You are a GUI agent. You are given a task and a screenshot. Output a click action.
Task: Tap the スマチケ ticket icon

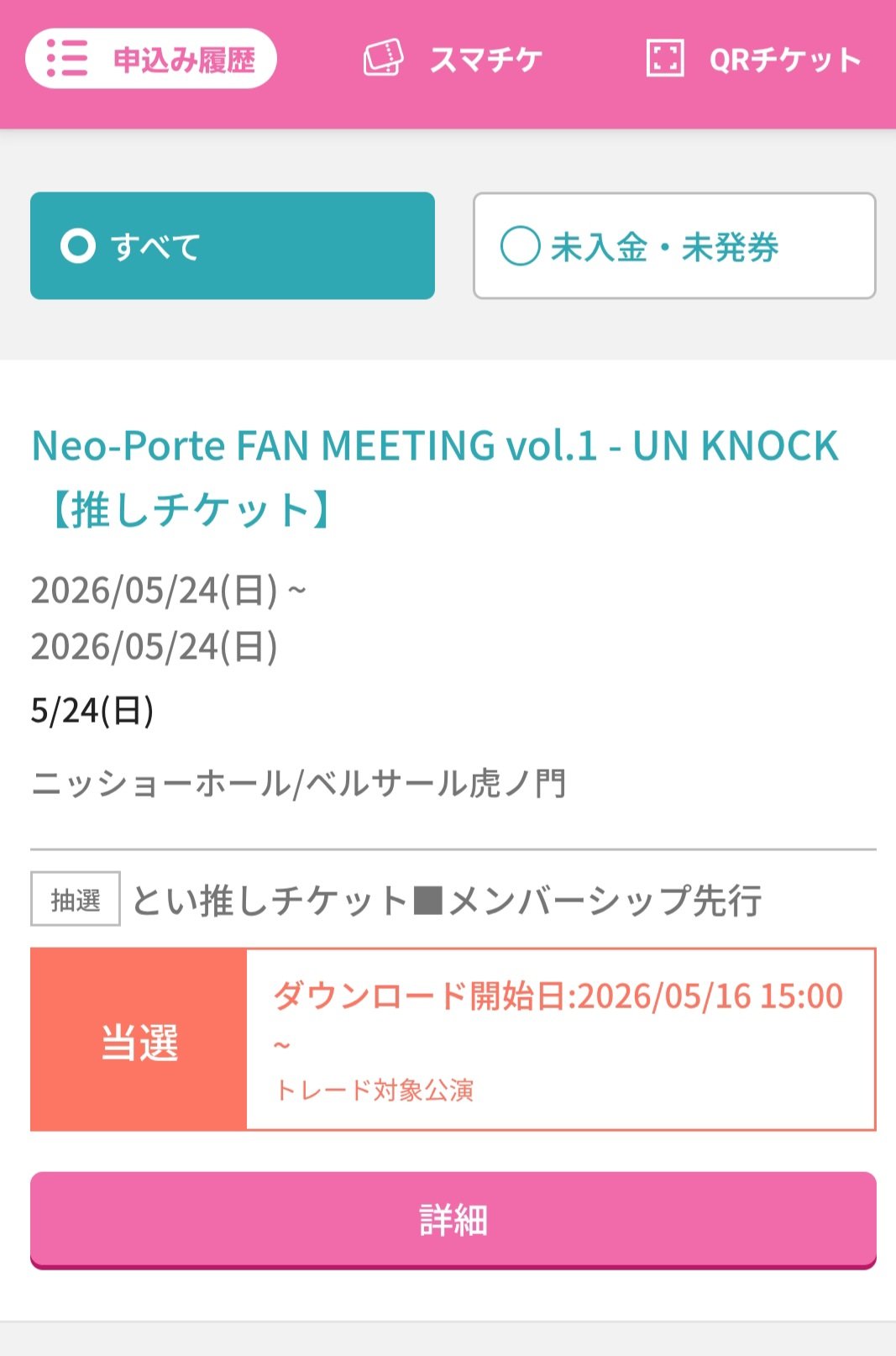[x=383, y=59]
